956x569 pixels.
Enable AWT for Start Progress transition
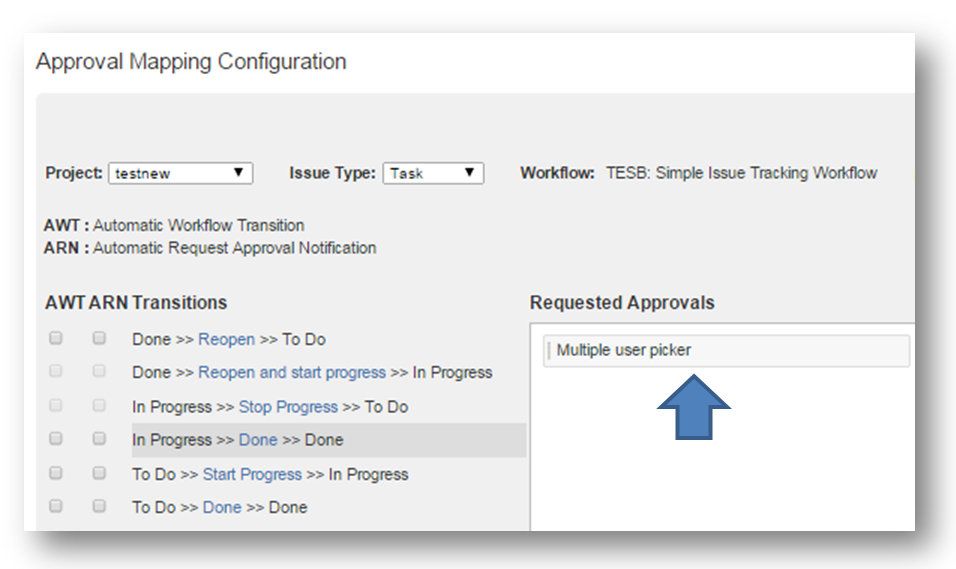pos(56,473)
